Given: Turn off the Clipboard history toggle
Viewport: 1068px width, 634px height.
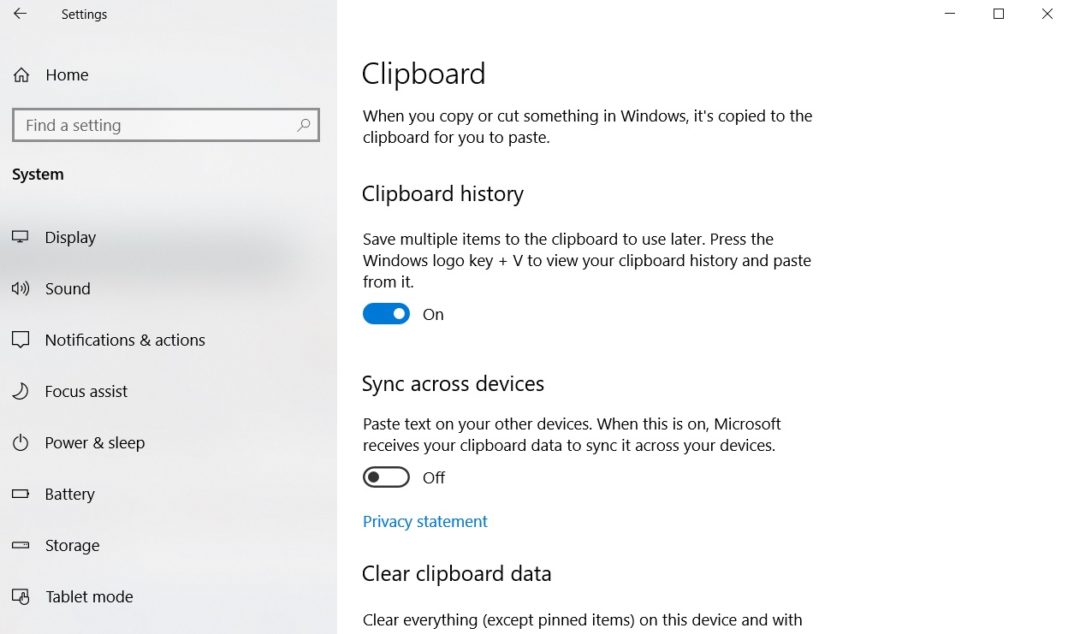Looking at the screenshot, I should pyautogui.click(x=386, y=313).
